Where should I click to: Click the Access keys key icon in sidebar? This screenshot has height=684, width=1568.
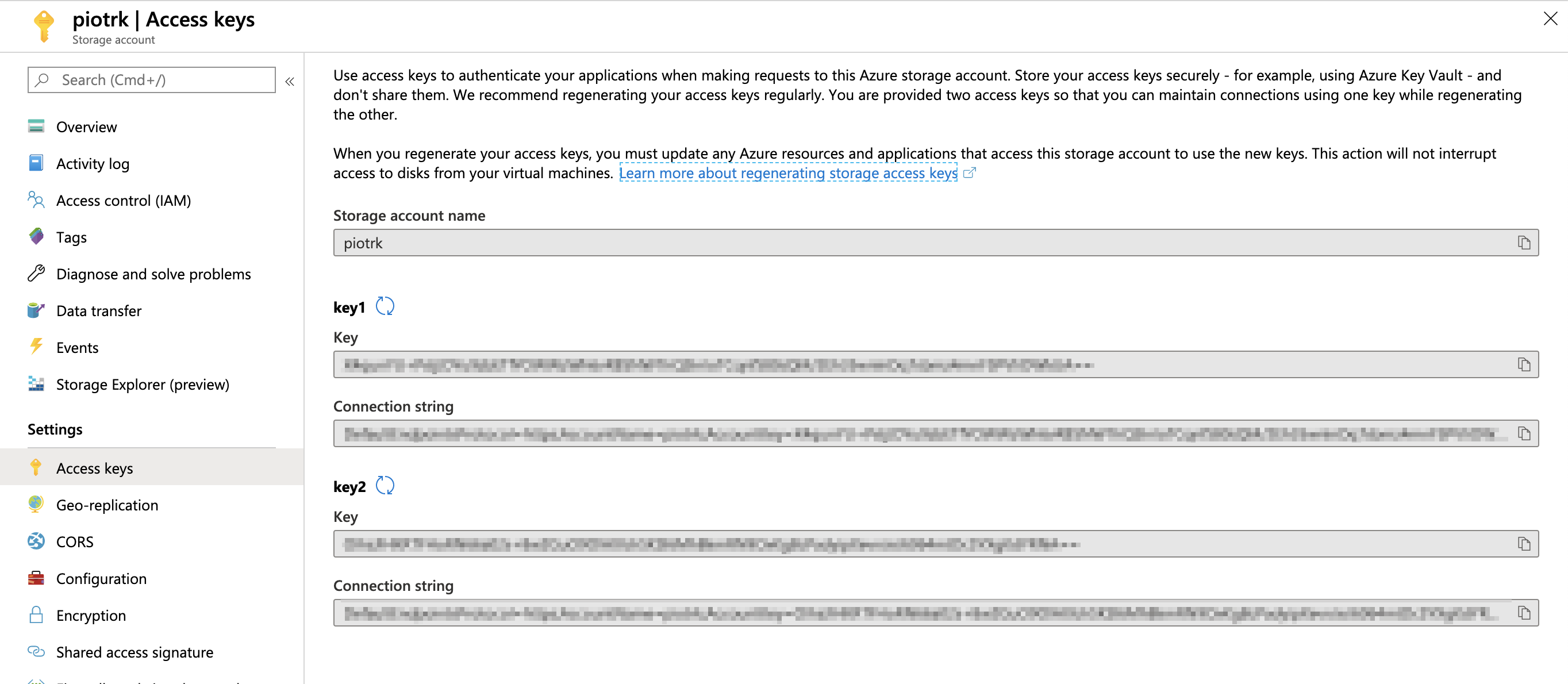(36, 467)
